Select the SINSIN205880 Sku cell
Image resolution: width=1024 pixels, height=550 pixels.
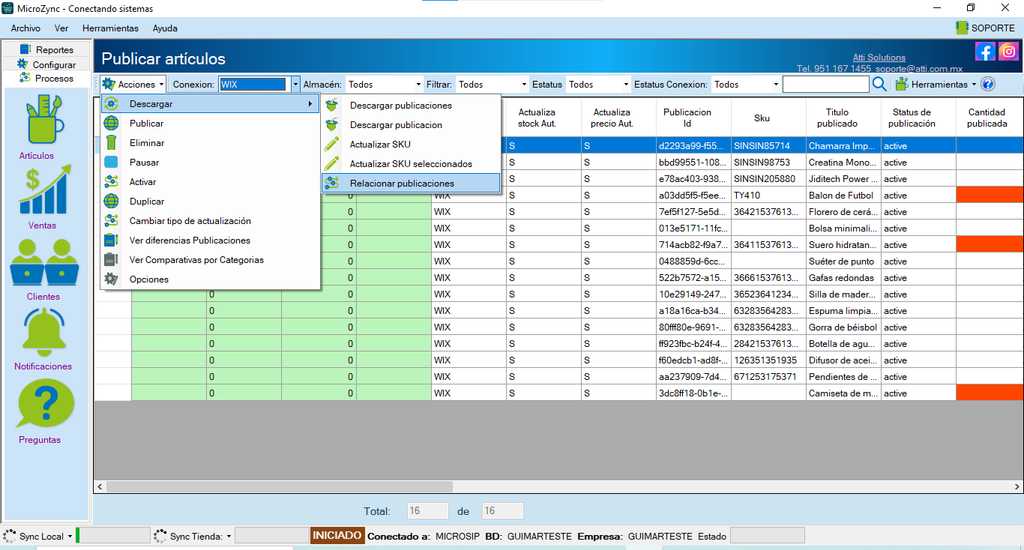point(769,178)
